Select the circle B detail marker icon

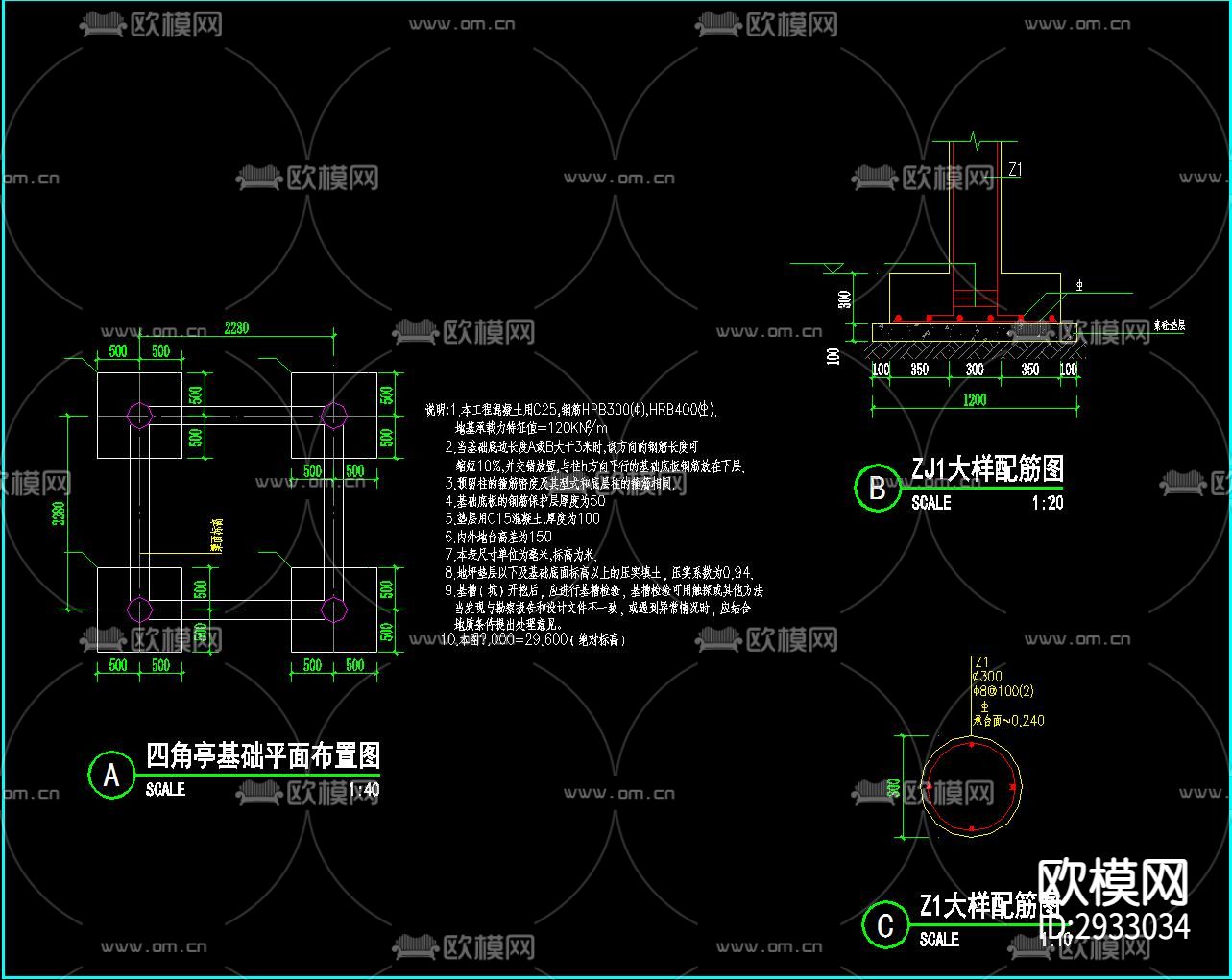click(877, 488)
